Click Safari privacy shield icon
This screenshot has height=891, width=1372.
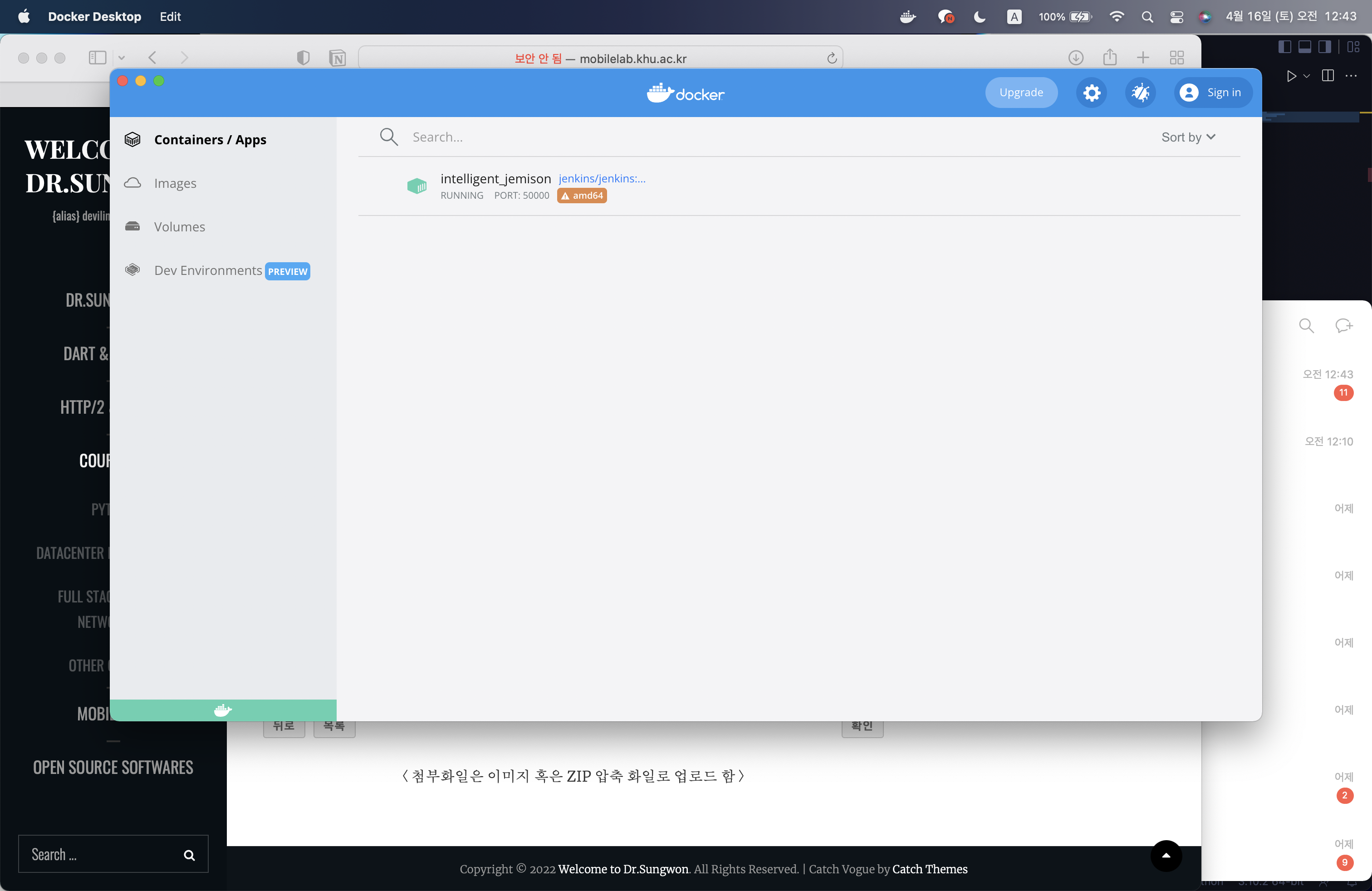coord(303,58)
